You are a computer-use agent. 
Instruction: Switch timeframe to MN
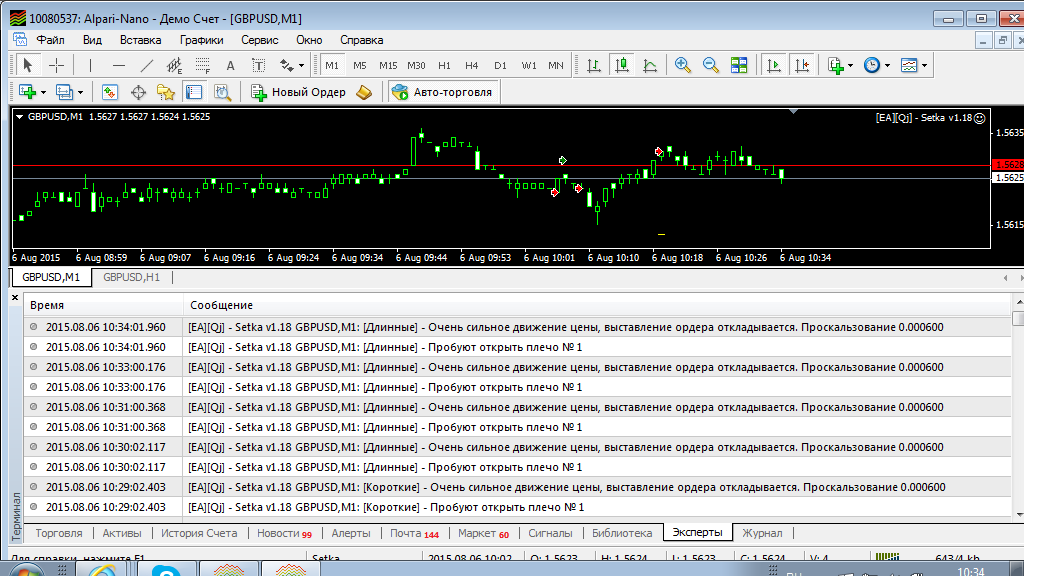pyautogui.click(x=556, y=65)
